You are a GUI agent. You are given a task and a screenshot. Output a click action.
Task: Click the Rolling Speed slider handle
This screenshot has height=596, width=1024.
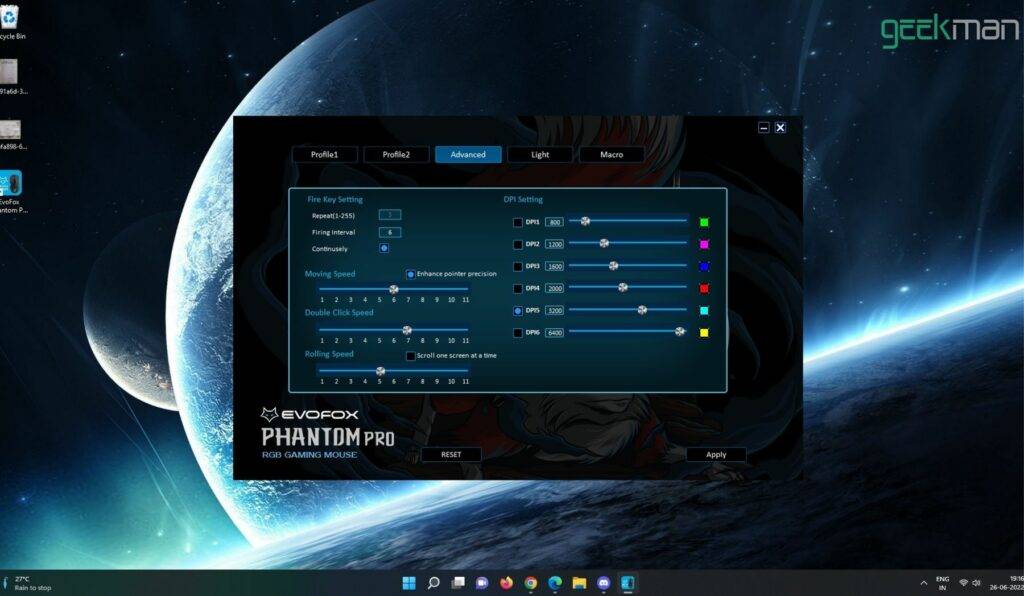pos(380,371)
